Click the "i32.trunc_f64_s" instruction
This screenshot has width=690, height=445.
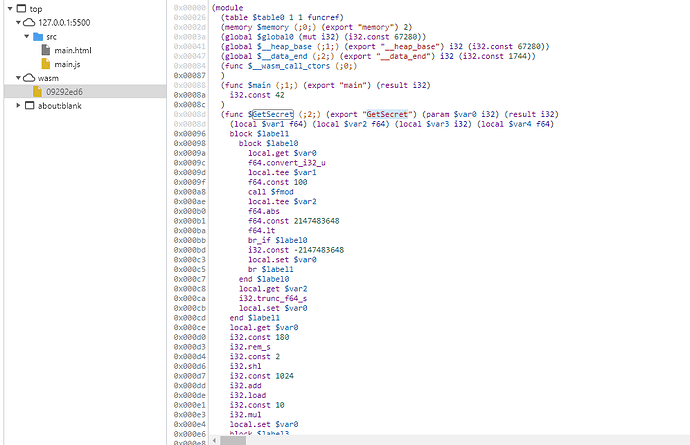point(273,298)
